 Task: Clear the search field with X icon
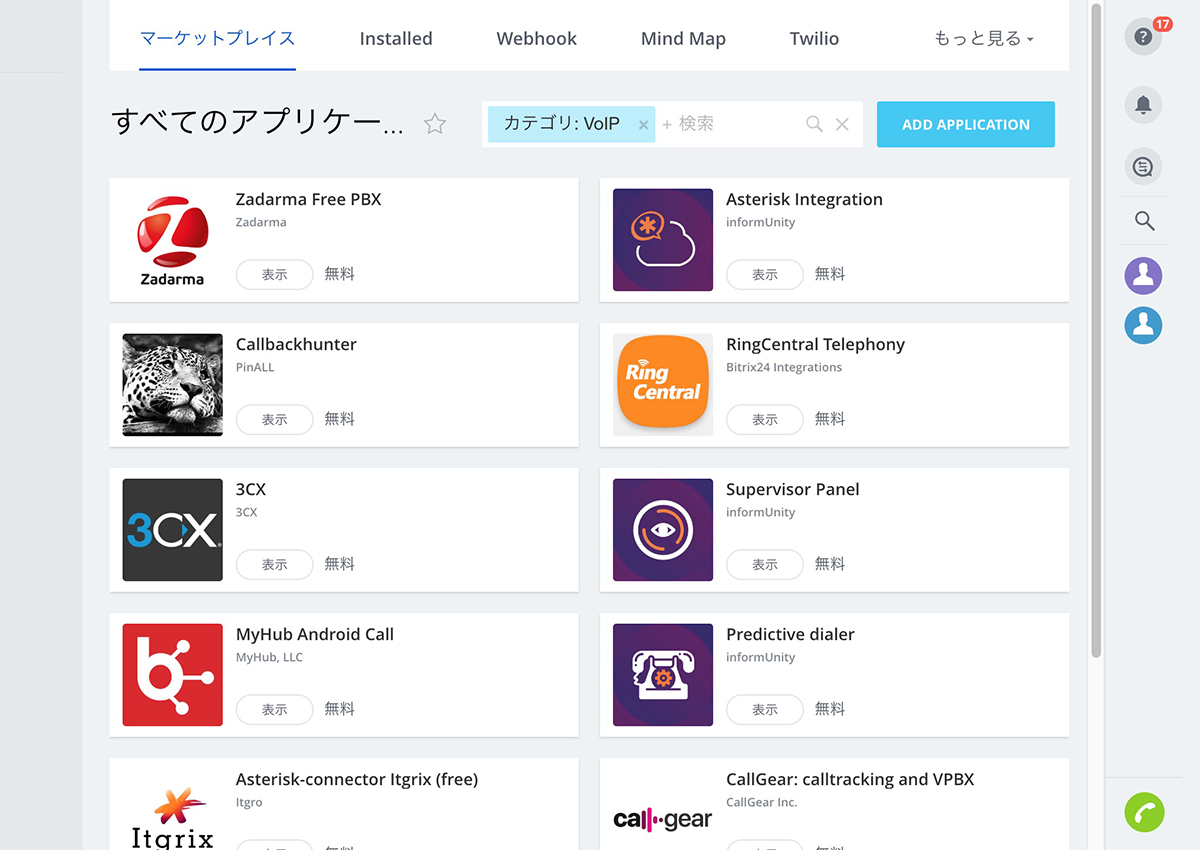(x=842, y=124)
